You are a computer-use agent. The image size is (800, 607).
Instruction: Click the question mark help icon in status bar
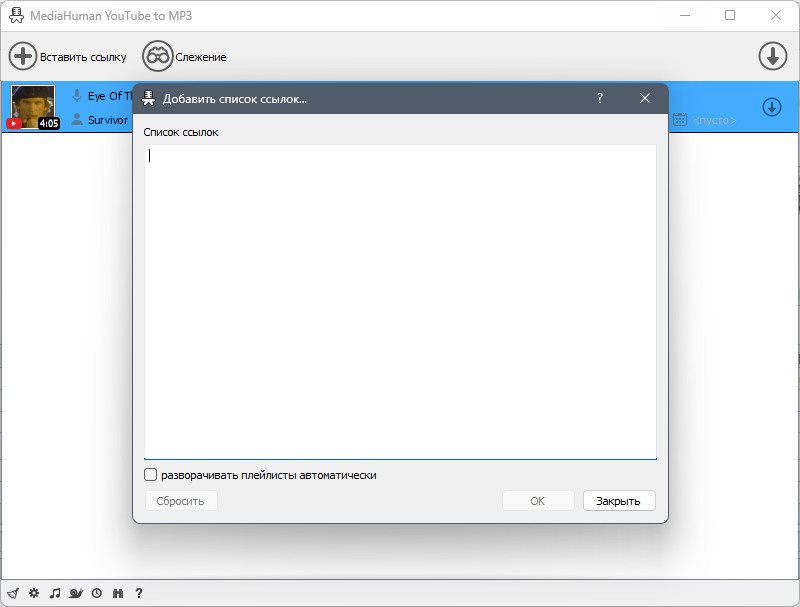(139, 593)
